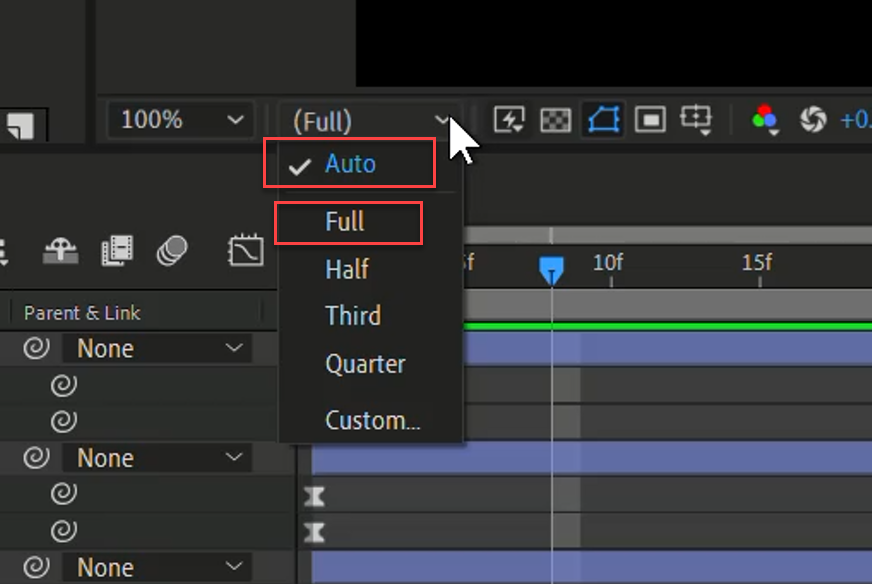872x584 pixels.
Task: Open the (Full) resolution dropdown
Action: pyautogui.click(x=370, y=121)
